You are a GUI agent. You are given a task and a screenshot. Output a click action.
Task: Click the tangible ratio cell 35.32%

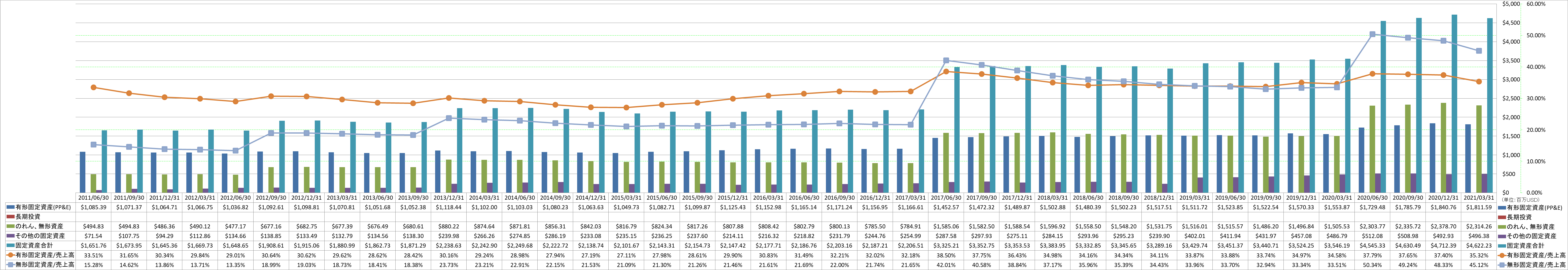pyautogui.click(x=1480, y=255)
